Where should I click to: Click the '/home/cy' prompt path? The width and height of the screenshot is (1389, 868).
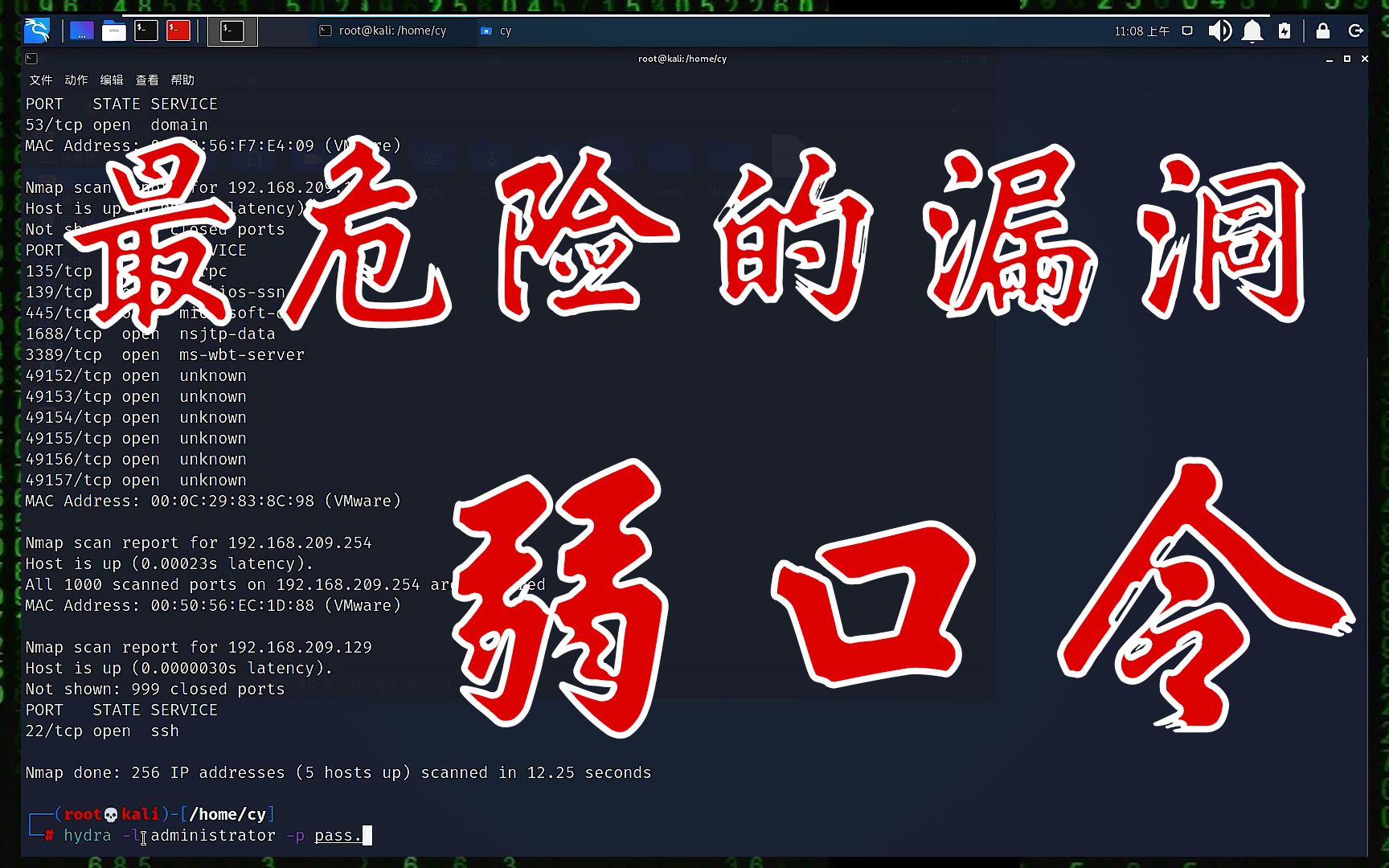227,814
